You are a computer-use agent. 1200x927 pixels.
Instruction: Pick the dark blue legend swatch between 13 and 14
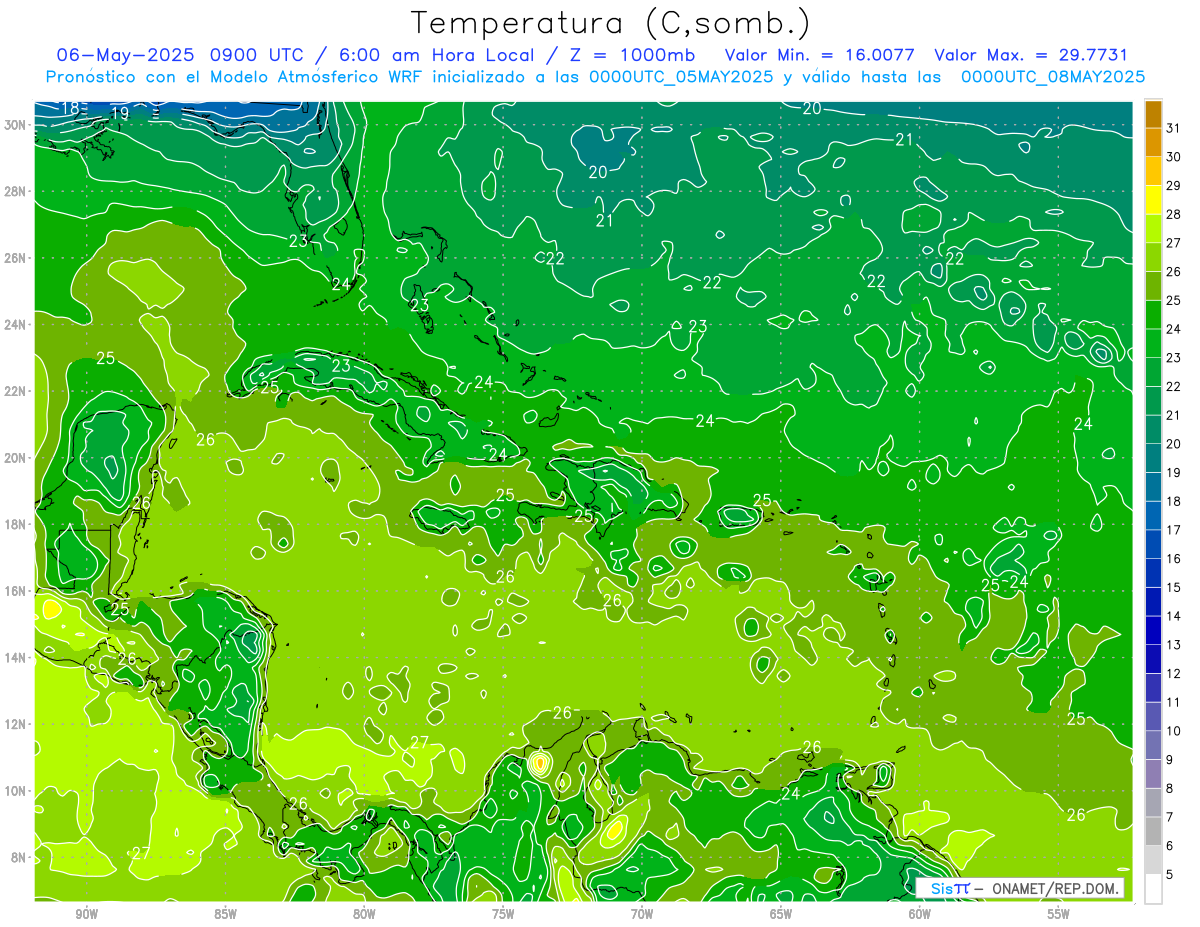click(x=1153, y=631)
